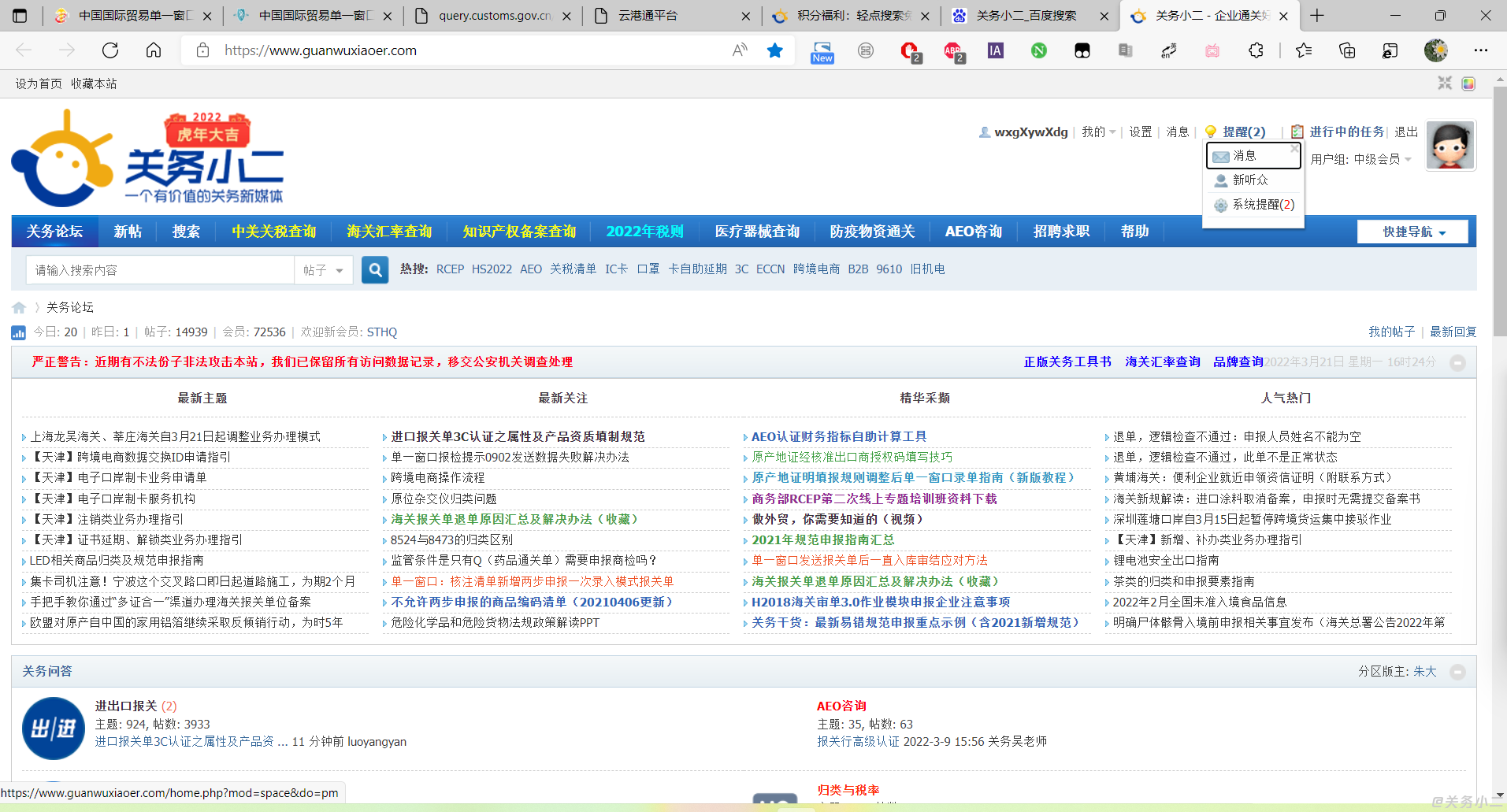Click the blue search magnifier button

(x=375, y=270)
